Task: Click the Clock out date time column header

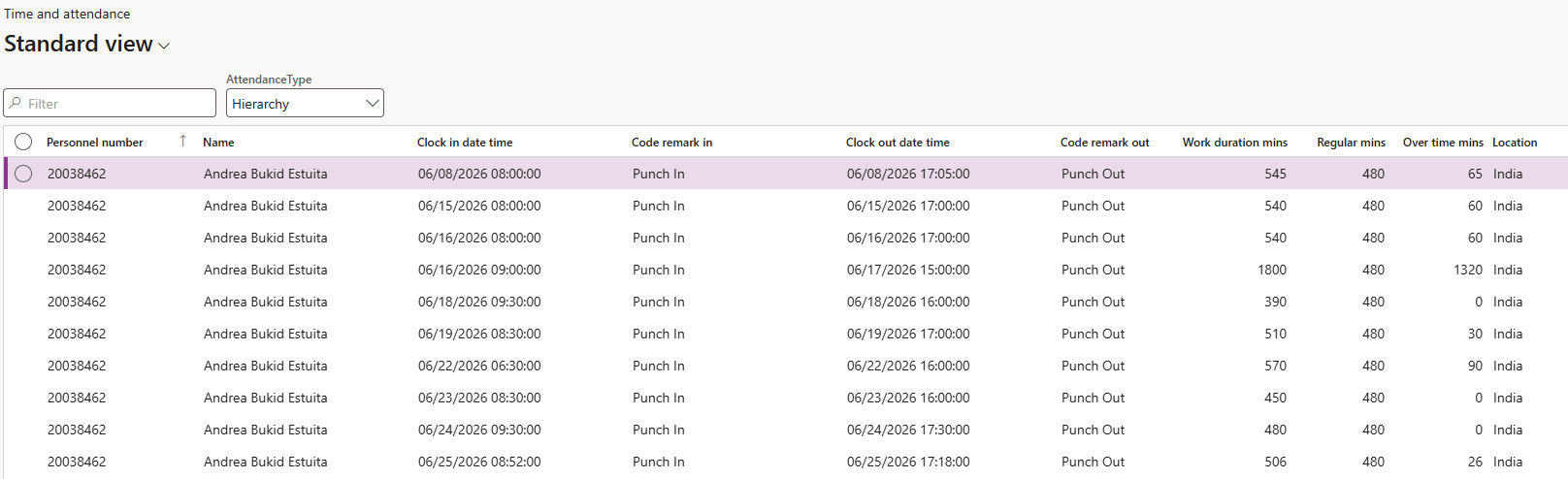Action: click(898, 143)
